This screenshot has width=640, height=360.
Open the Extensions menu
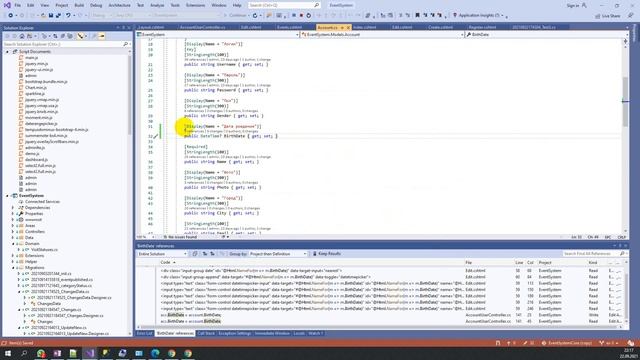click(196, 5)
